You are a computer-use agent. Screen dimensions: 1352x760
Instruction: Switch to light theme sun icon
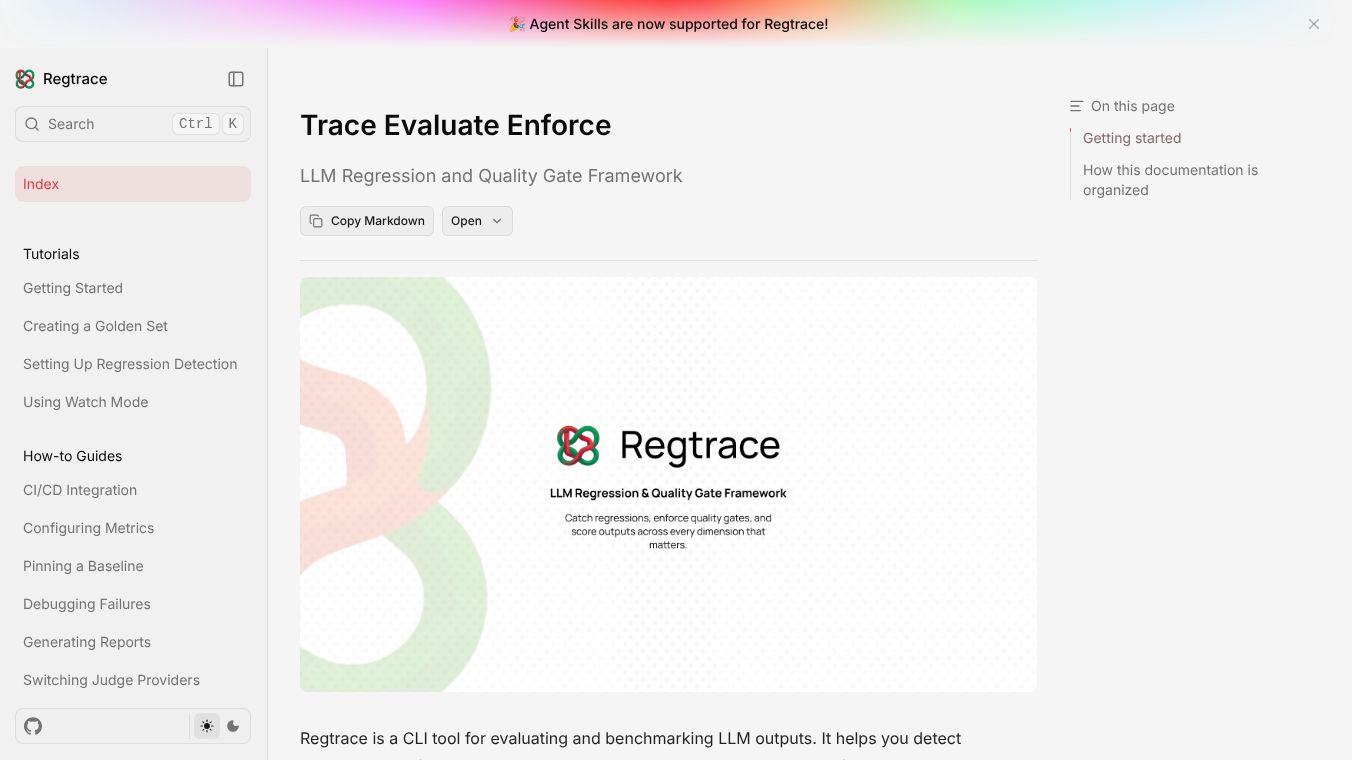(207, 726)
